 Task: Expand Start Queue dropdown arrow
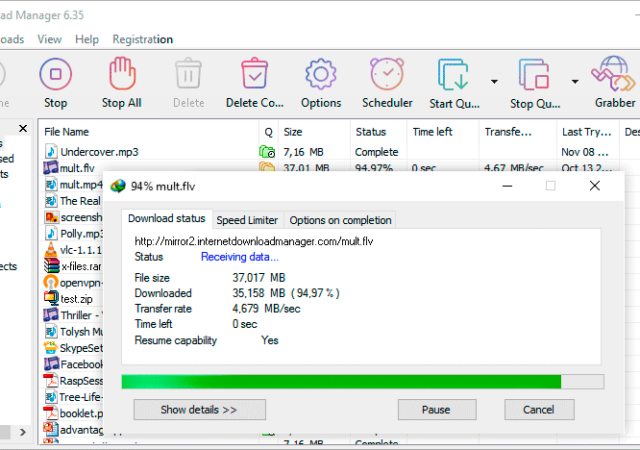coord(494,82)
